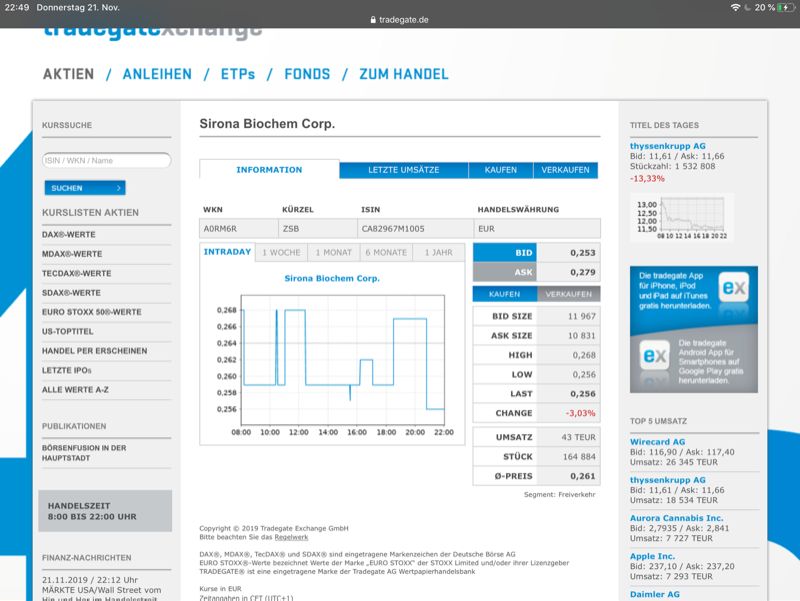Select the INTRADAY chart tab
This screenshot has width=800, height=601.
click(x=227, y=252)
